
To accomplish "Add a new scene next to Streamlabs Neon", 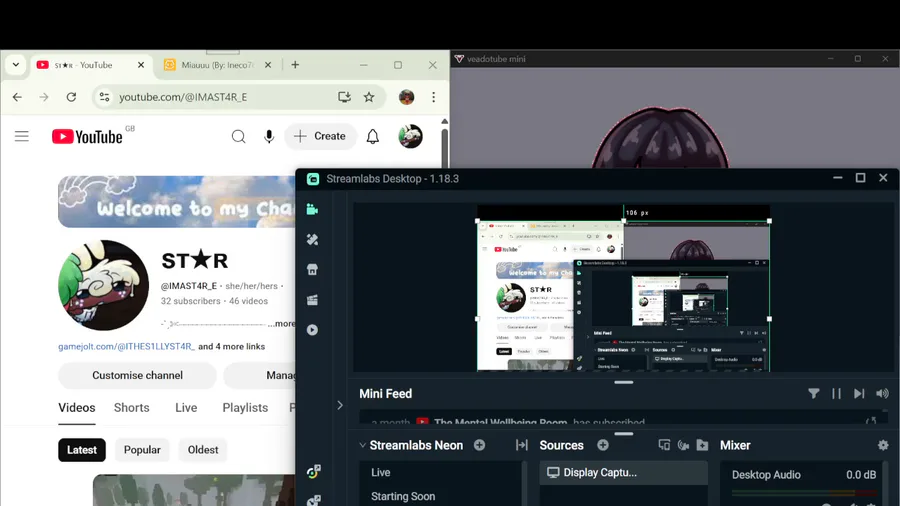I will pos(479,445).
